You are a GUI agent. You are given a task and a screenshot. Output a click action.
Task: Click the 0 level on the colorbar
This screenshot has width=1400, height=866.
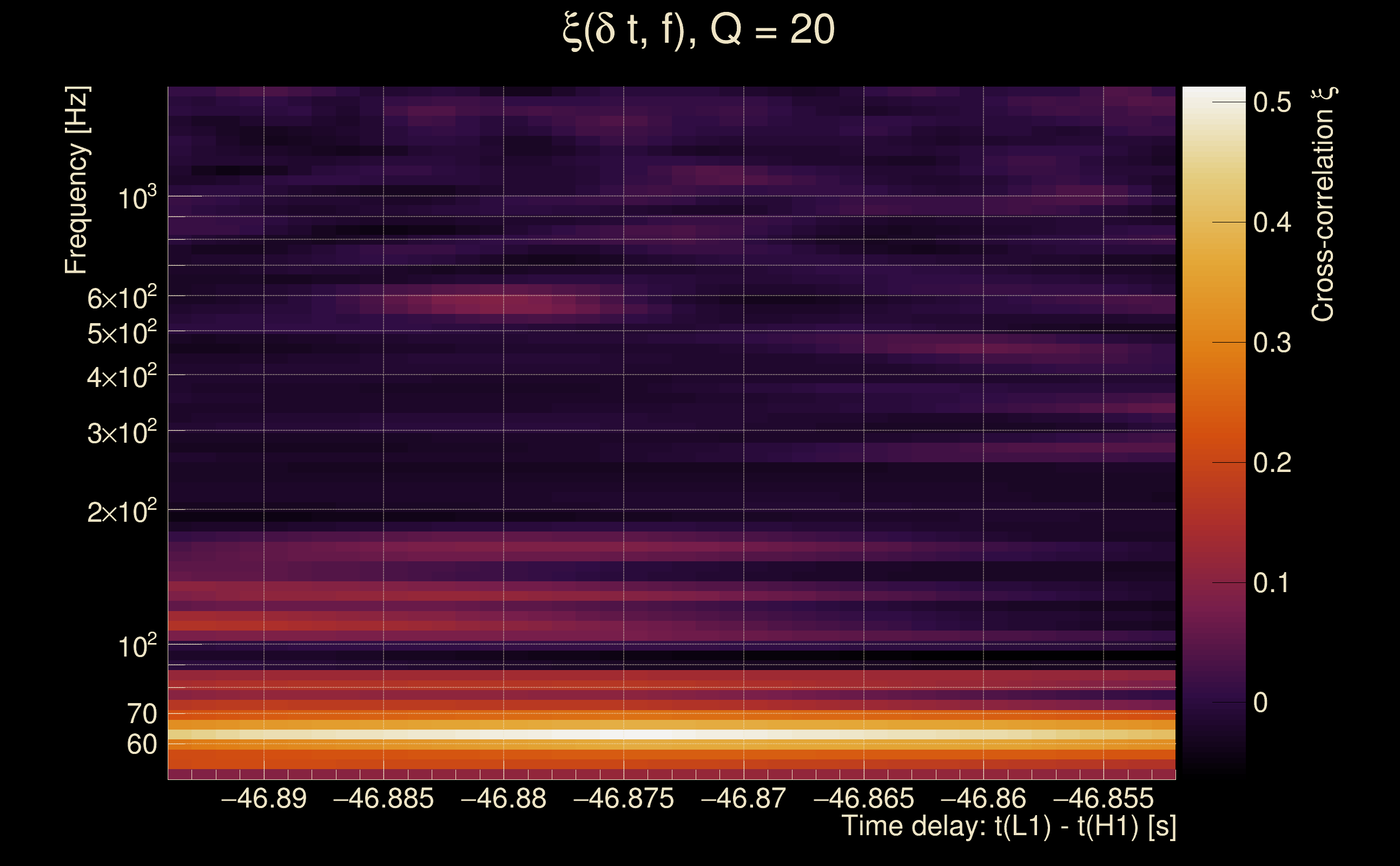tap(1213, 702)
